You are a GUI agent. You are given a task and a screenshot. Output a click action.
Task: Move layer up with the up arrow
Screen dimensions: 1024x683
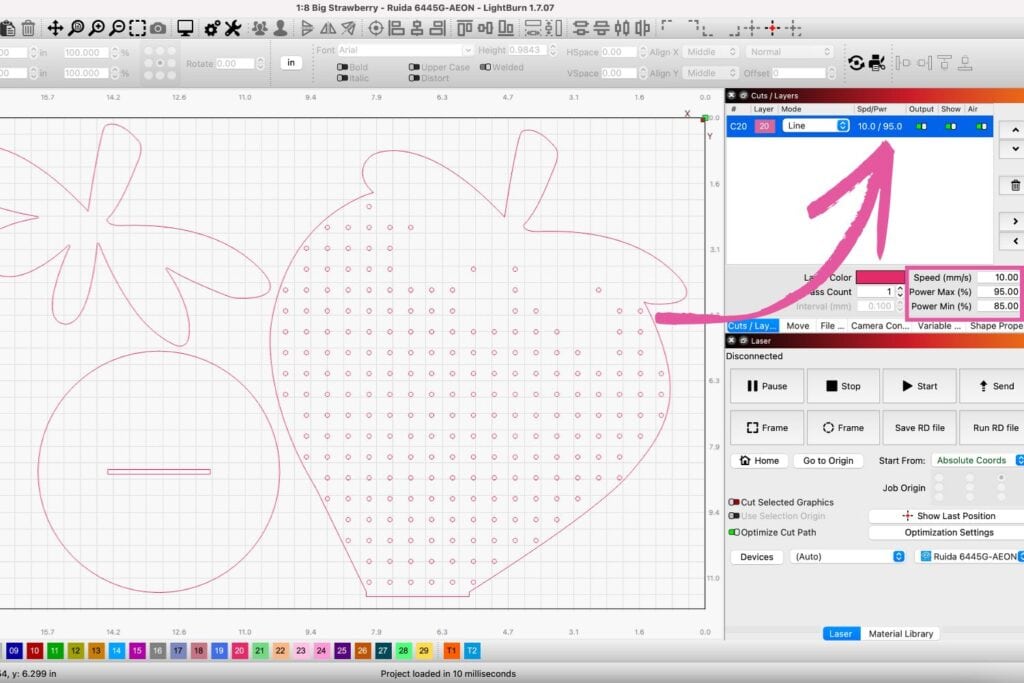point(1015,130)
